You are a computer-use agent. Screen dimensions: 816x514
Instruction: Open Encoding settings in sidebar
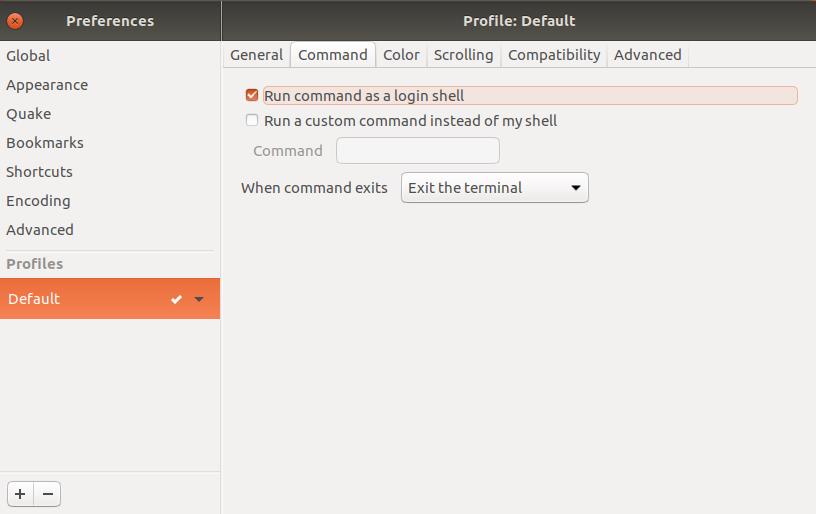coord(110,201)
